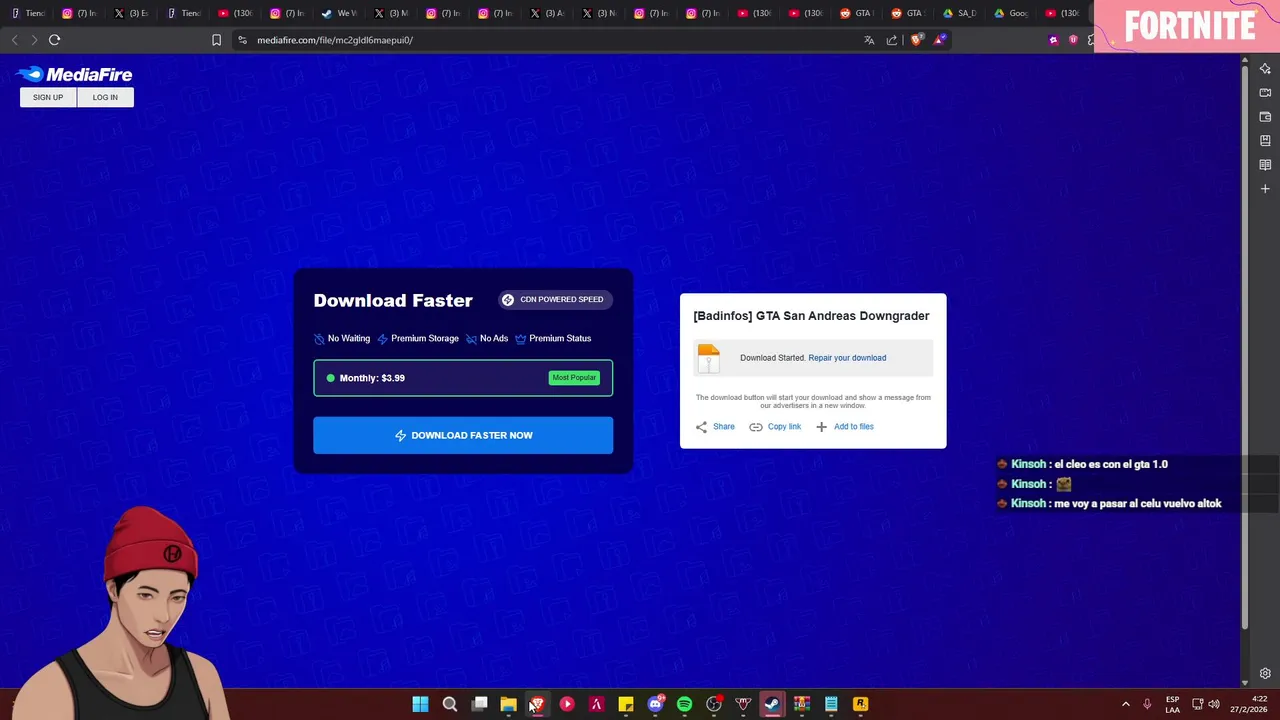The image size is (1280, 720).
Task: Open File Explorer from the taskbar
Action: pos(508,704)
